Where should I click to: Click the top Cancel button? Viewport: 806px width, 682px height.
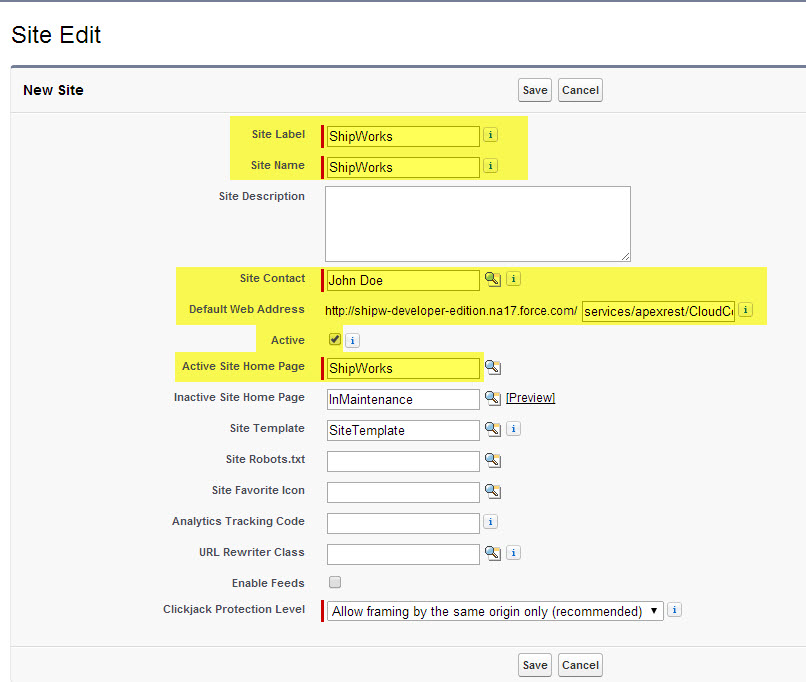580,90
